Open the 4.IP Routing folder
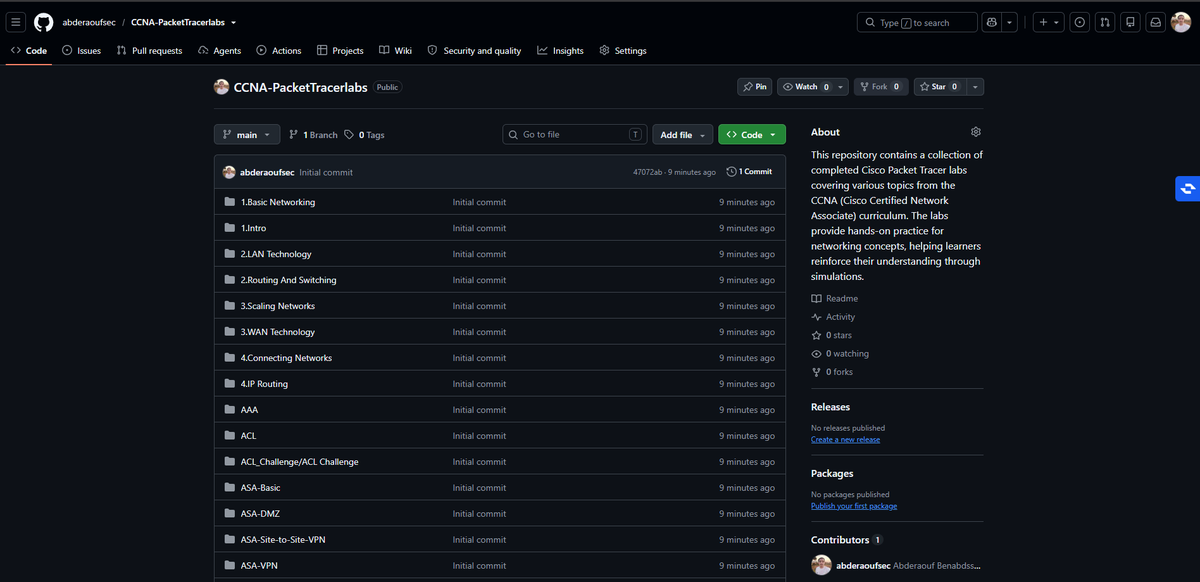 tap(264, 384)
